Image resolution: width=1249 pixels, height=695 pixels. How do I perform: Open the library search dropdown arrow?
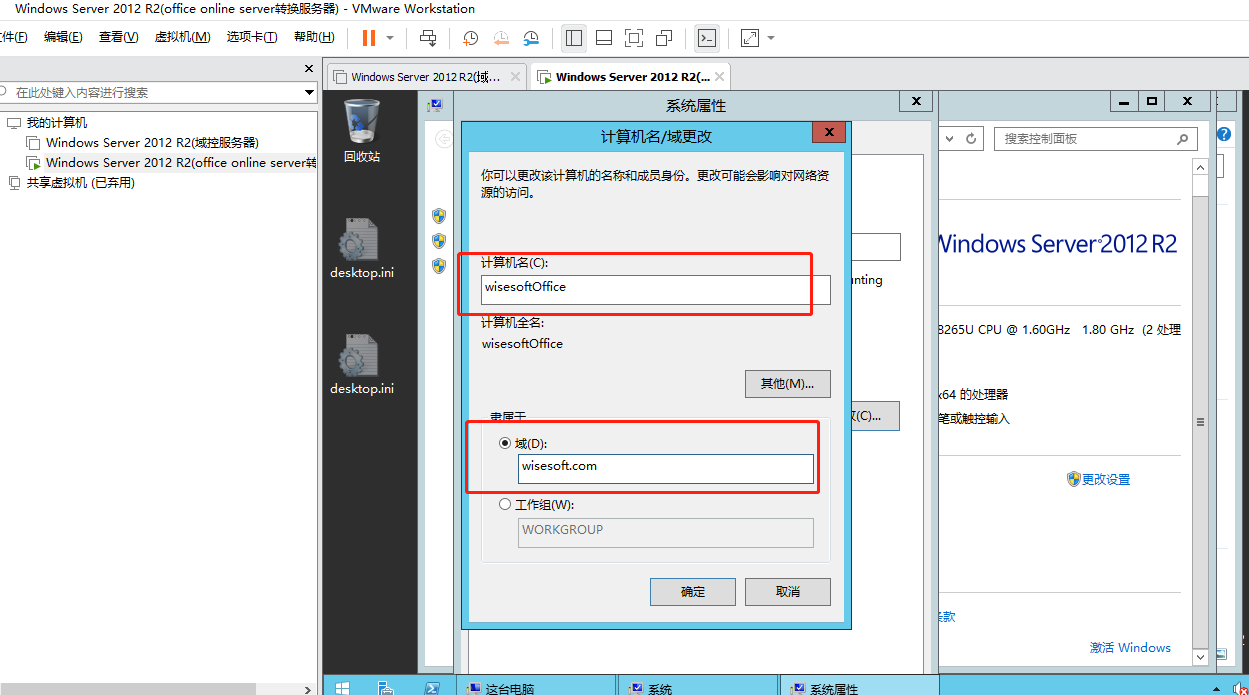(309, 92)
